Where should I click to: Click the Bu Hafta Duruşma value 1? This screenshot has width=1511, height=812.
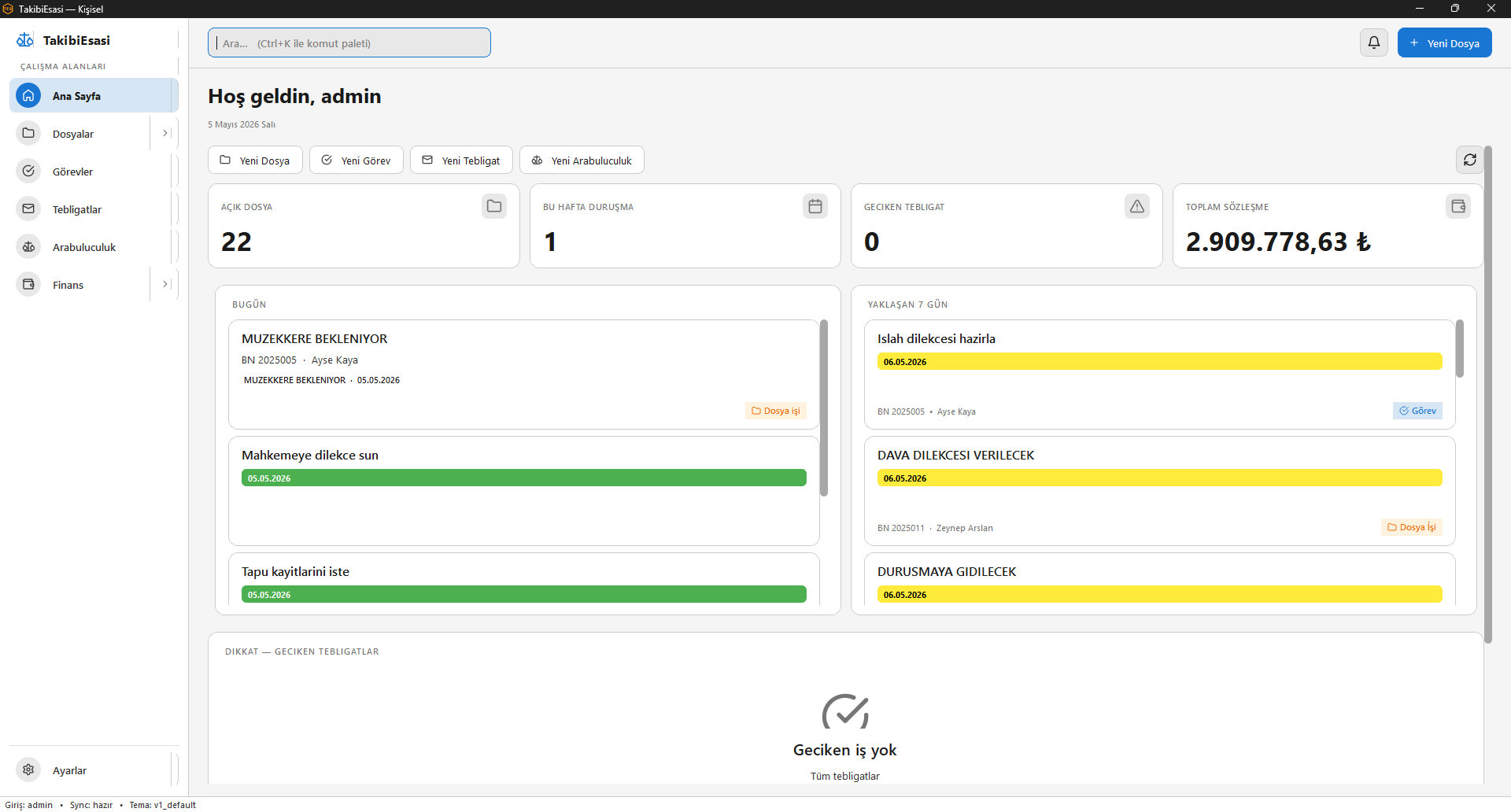(551, 242)
